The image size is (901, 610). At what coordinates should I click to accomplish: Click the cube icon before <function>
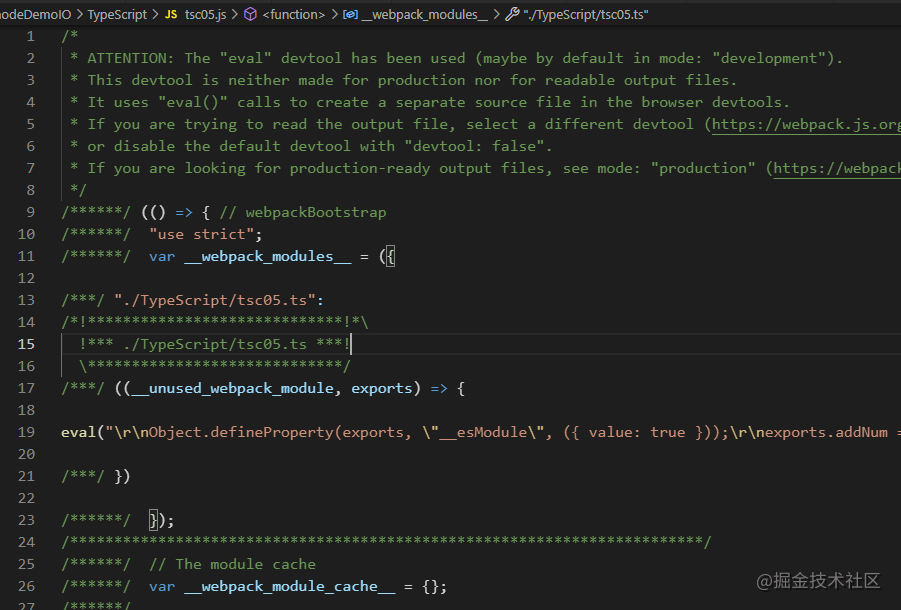[251, 14]
